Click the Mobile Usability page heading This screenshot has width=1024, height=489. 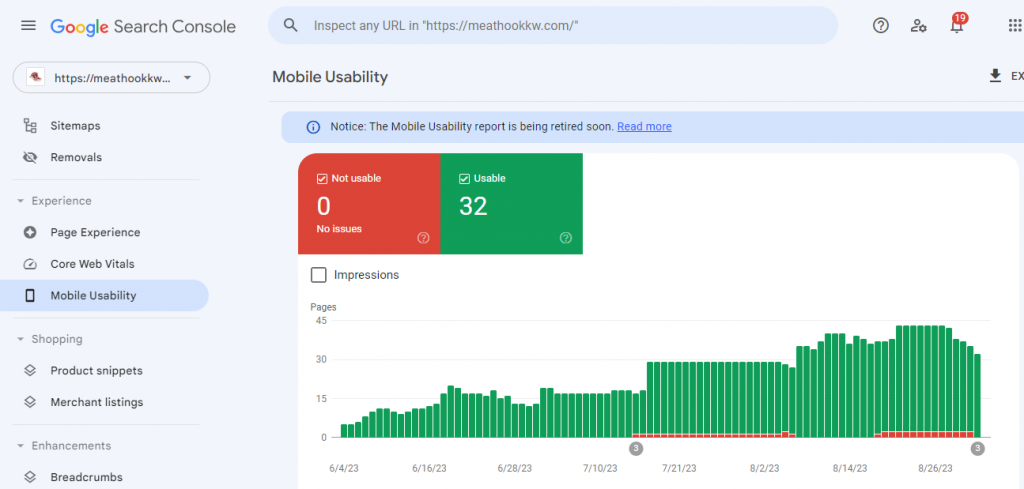coord(330,77)
